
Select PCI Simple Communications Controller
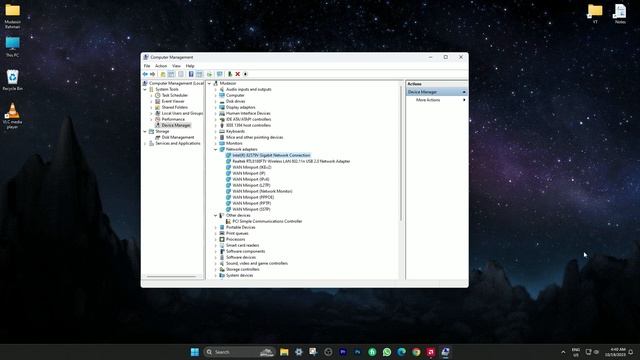(267, 221)
